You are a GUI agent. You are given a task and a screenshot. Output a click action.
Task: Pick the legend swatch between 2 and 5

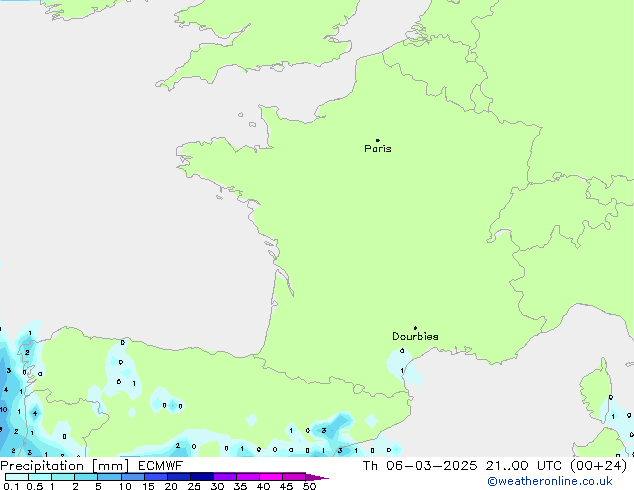pos(86,477)
